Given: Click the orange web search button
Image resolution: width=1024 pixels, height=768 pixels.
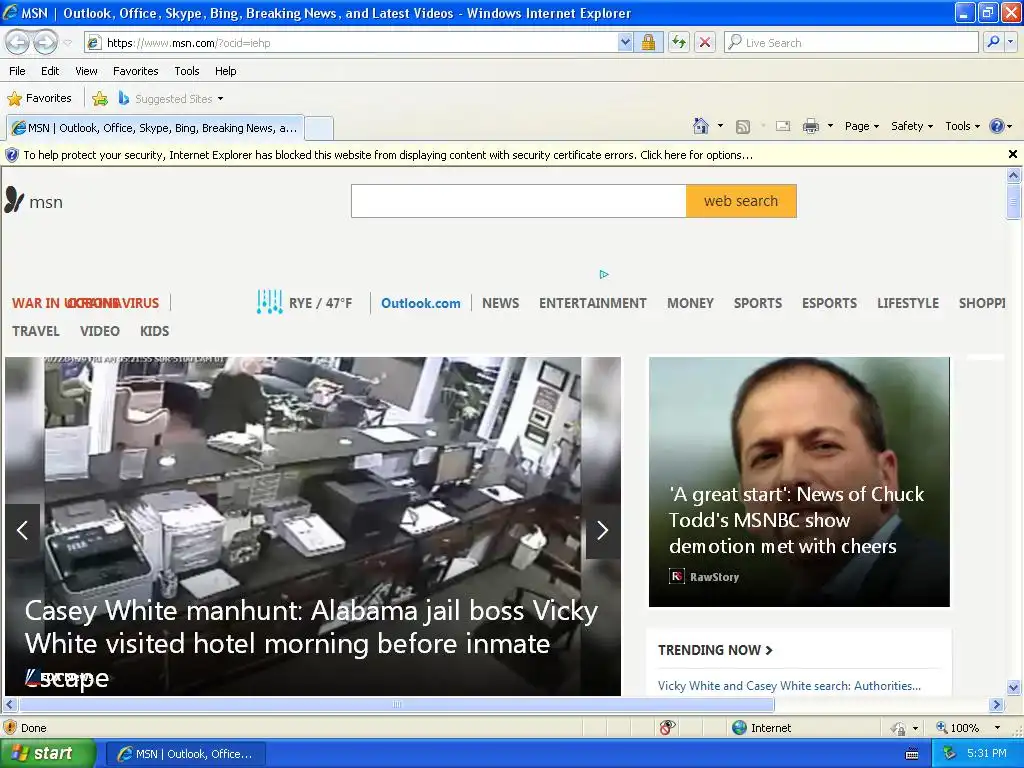Looking at the screenshot, I should [741, 201].
